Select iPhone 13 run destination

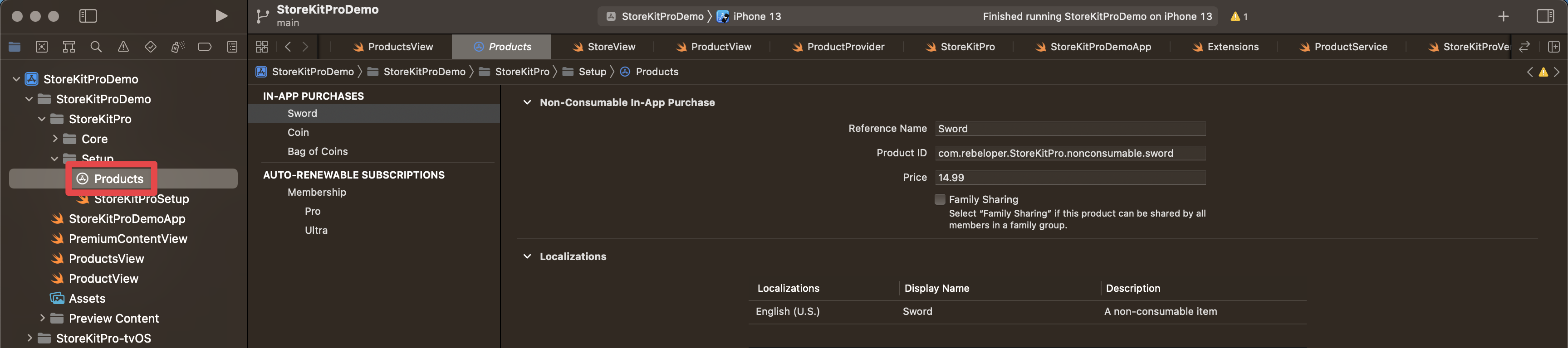749,16
